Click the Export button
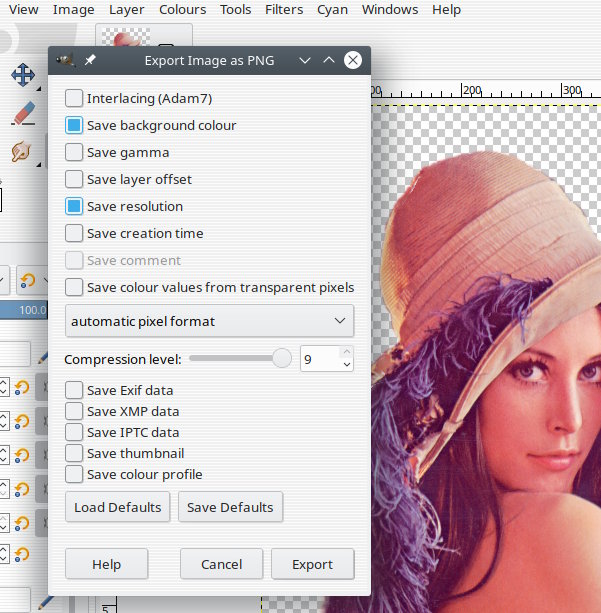This screenshot has height=613, width=601. pyautogui.click(x=312, y=564)
